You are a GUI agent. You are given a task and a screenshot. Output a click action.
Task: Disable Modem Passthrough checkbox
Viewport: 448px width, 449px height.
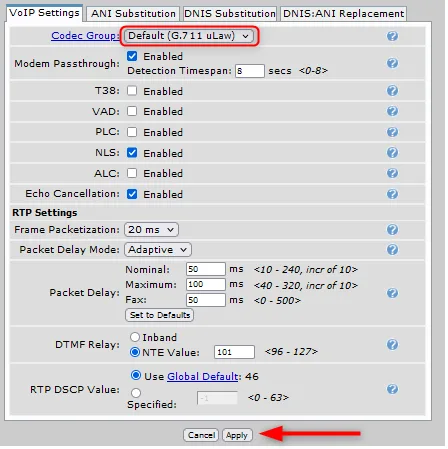pyautogui.click(x=132, y=56)
